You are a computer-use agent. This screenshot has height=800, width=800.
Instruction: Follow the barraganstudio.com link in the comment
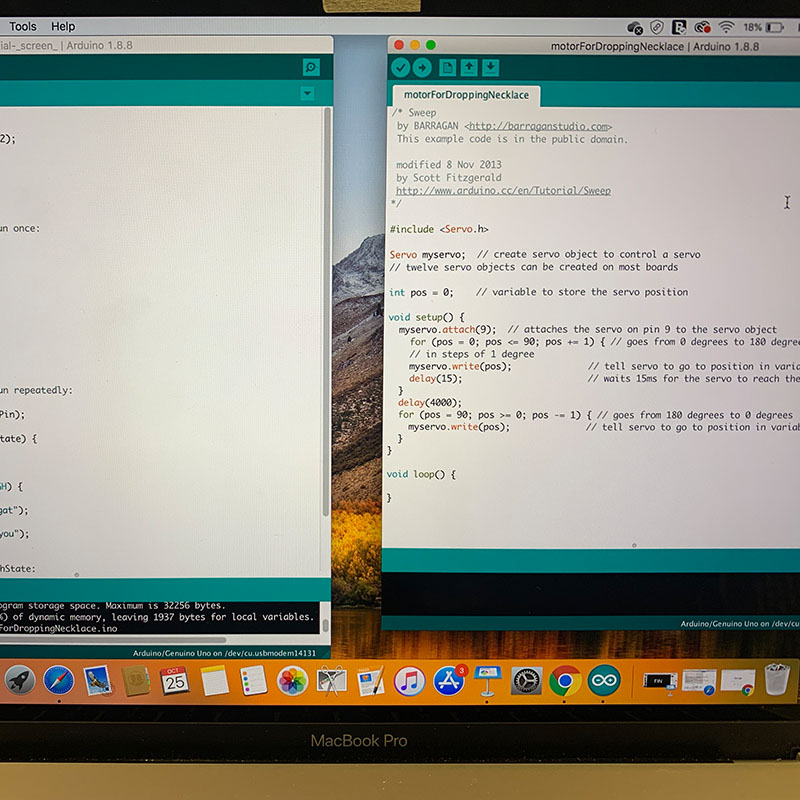click(538, 126)
